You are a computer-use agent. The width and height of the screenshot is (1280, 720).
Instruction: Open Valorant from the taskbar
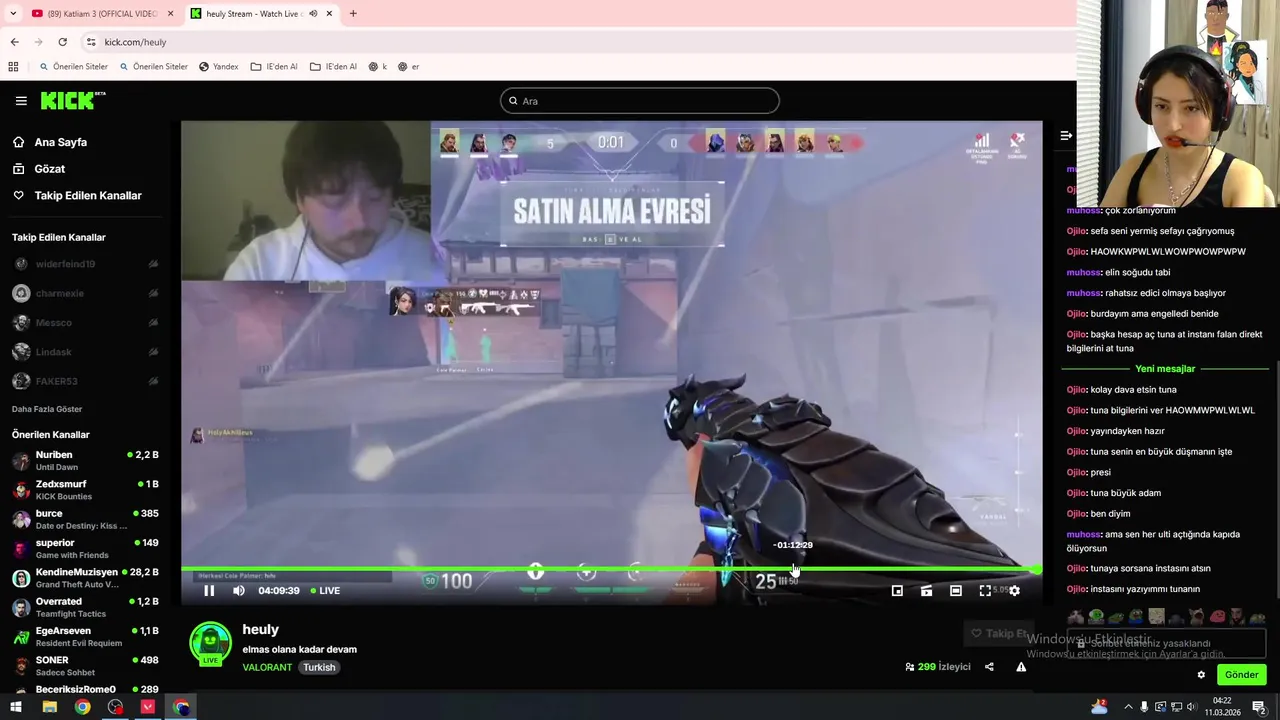click(x=148, y=707)
